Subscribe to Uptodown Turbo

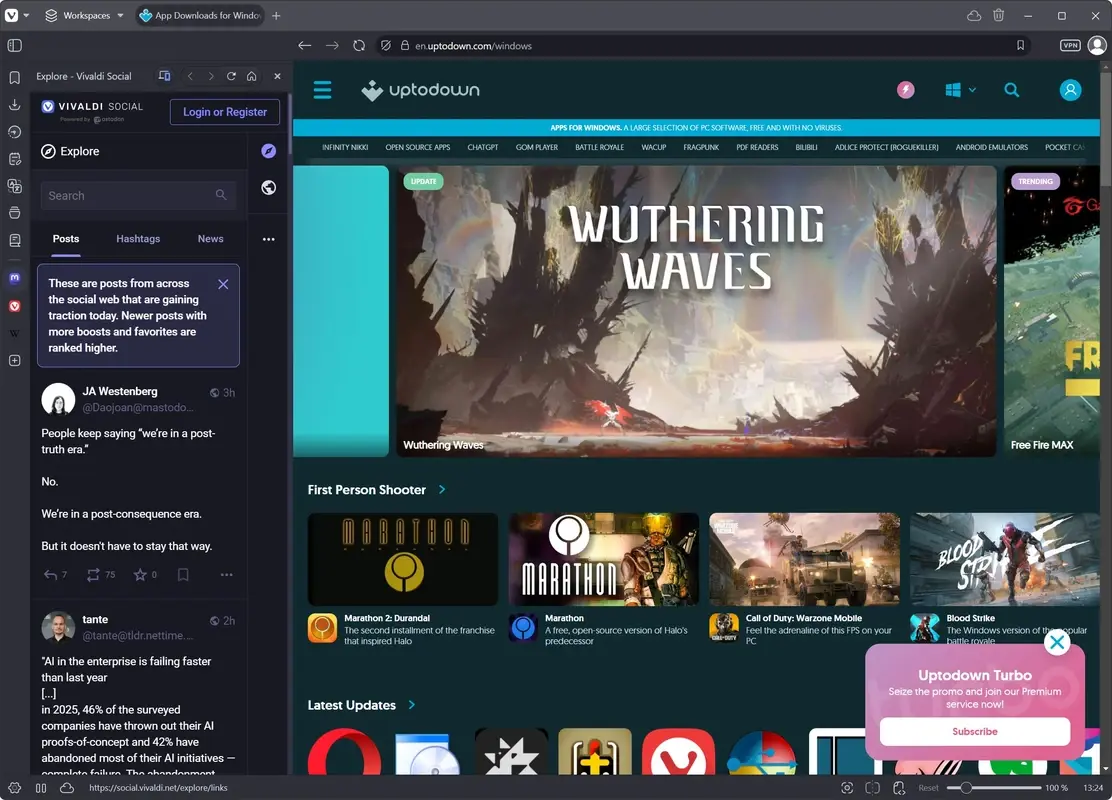tap(974, 731)
